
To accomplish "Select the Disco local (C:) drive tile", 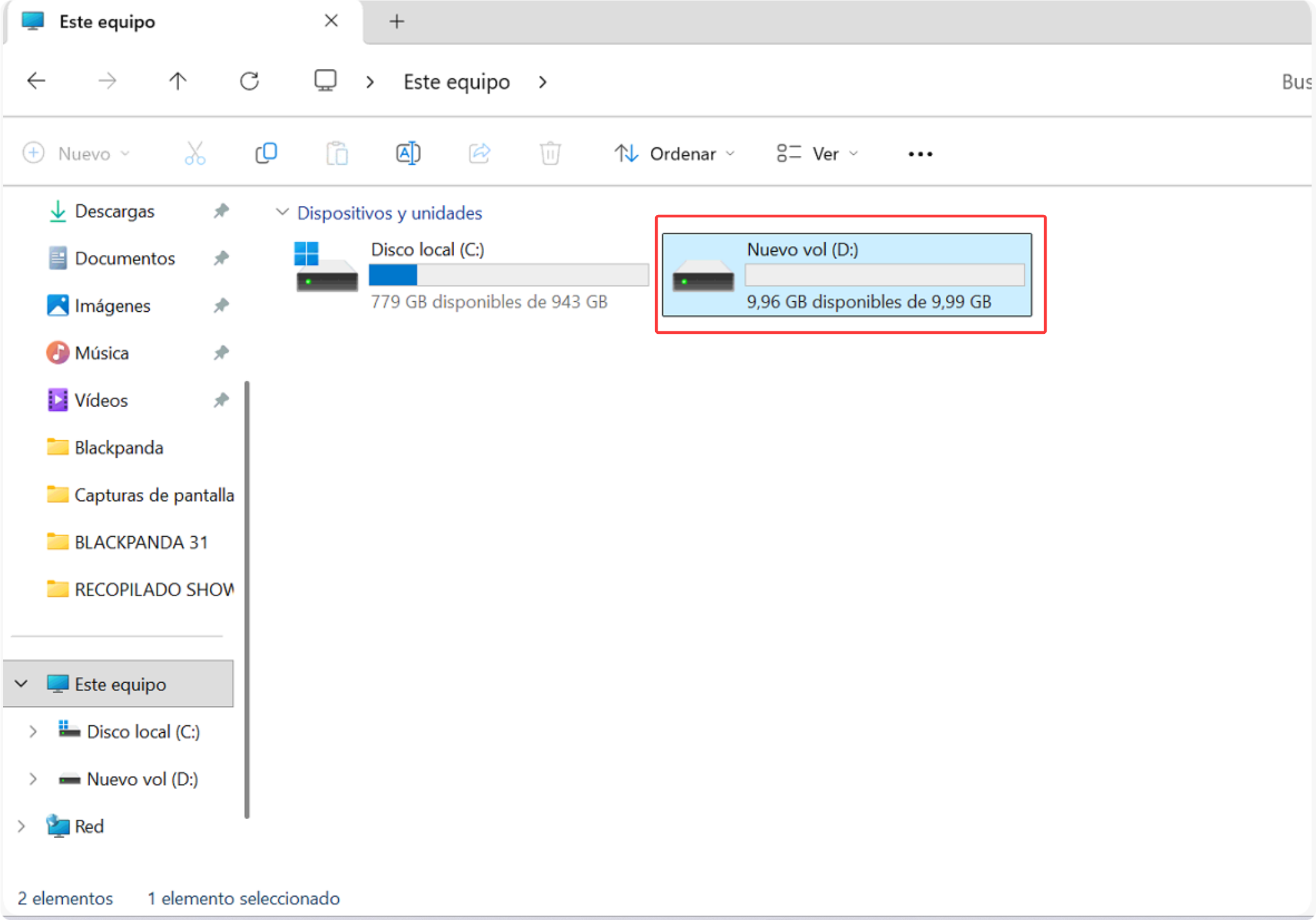I will point(470,276).
